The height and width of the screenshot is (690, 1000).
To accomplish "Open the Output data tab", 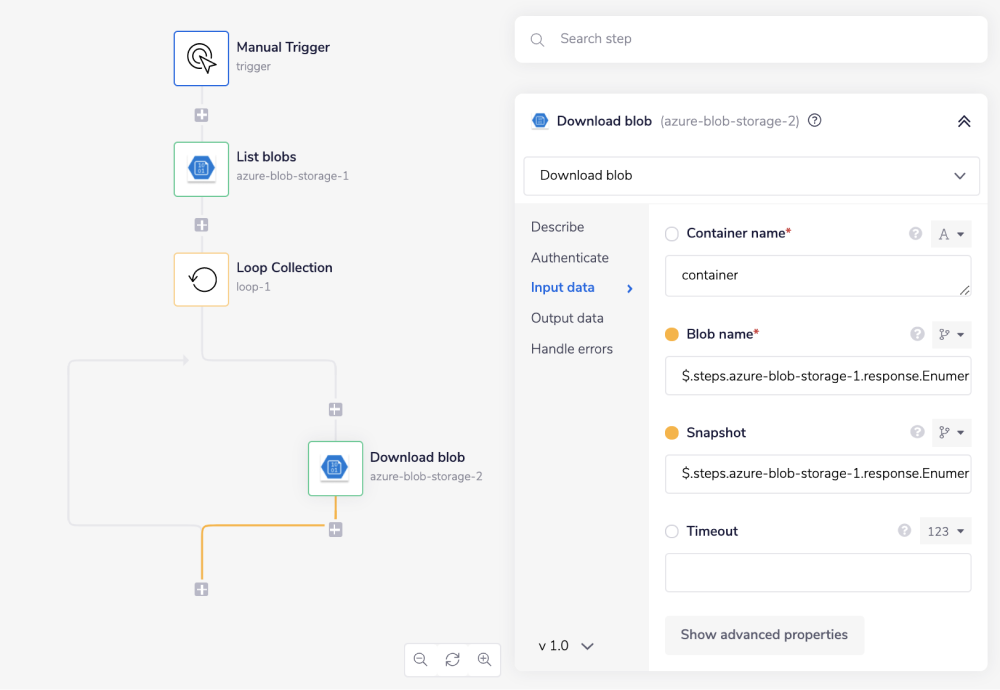I will 567,318.
